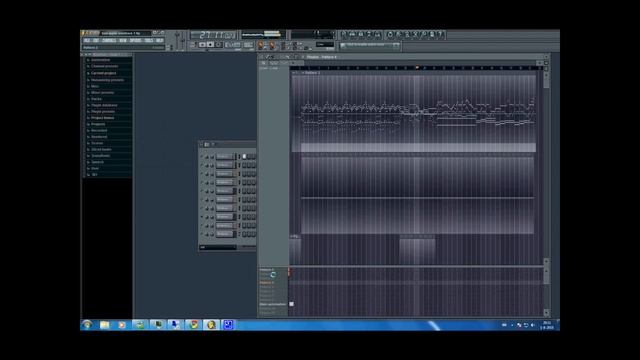Open the Mixer view shortcut icon
640x360 pixels.
tap(378, 35)
